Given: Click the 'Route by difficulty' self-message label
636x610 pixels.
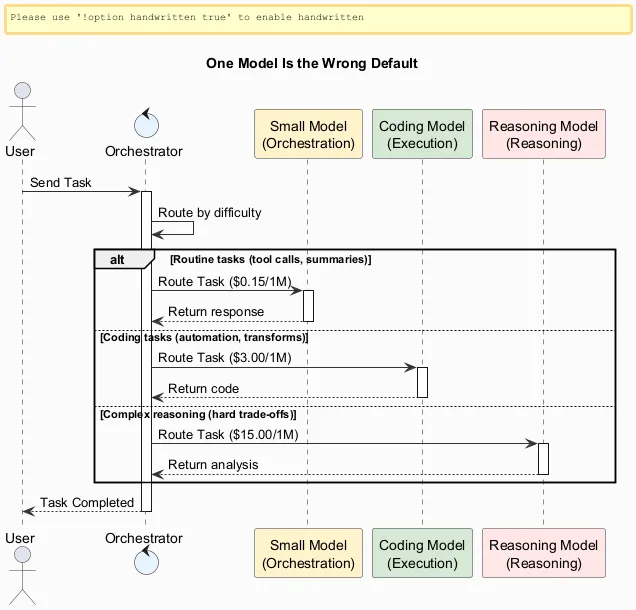Looking at the screenshot, I should click(209, 213).
